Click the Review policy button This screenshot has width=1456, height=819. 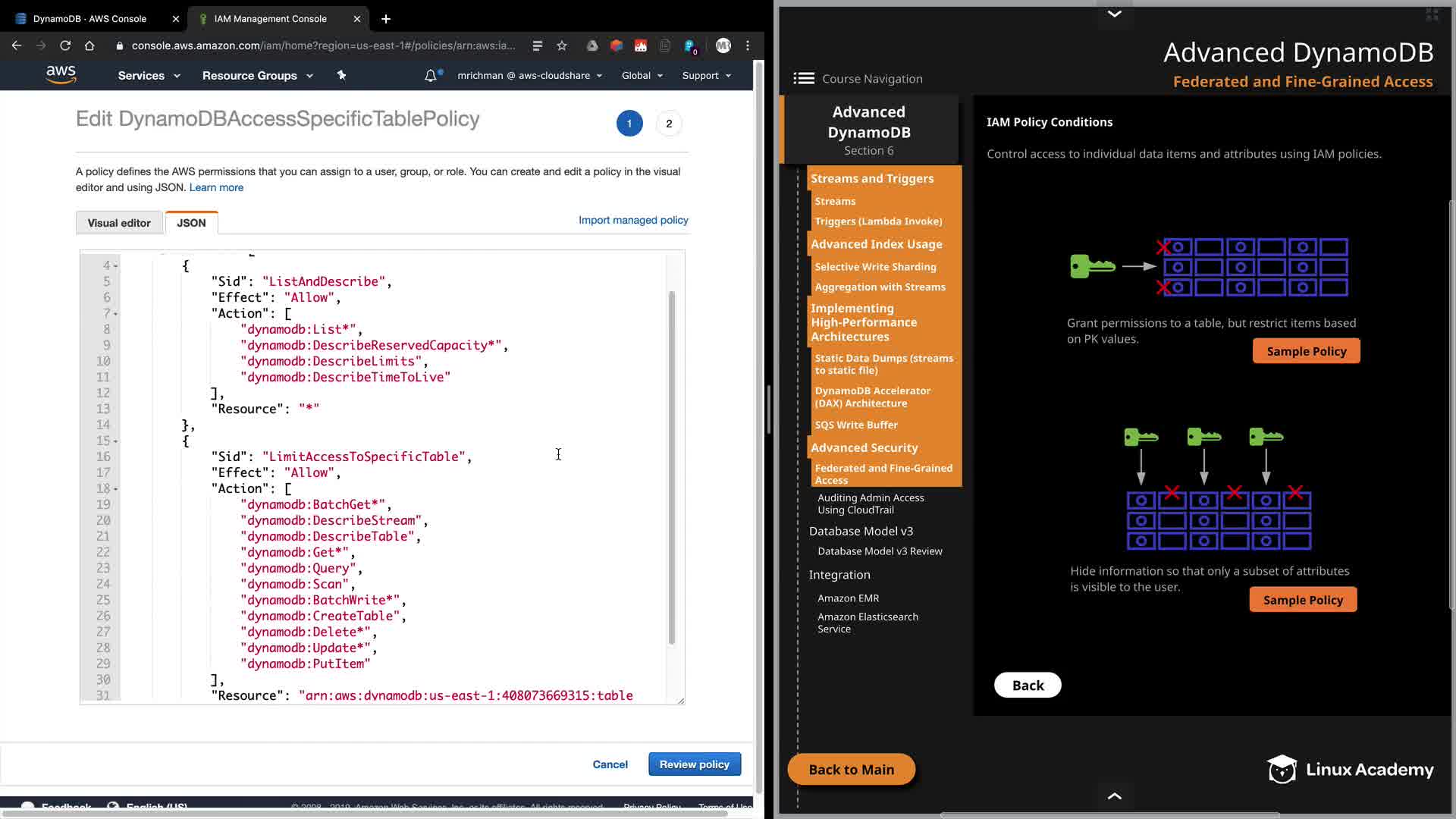(694, 764)
